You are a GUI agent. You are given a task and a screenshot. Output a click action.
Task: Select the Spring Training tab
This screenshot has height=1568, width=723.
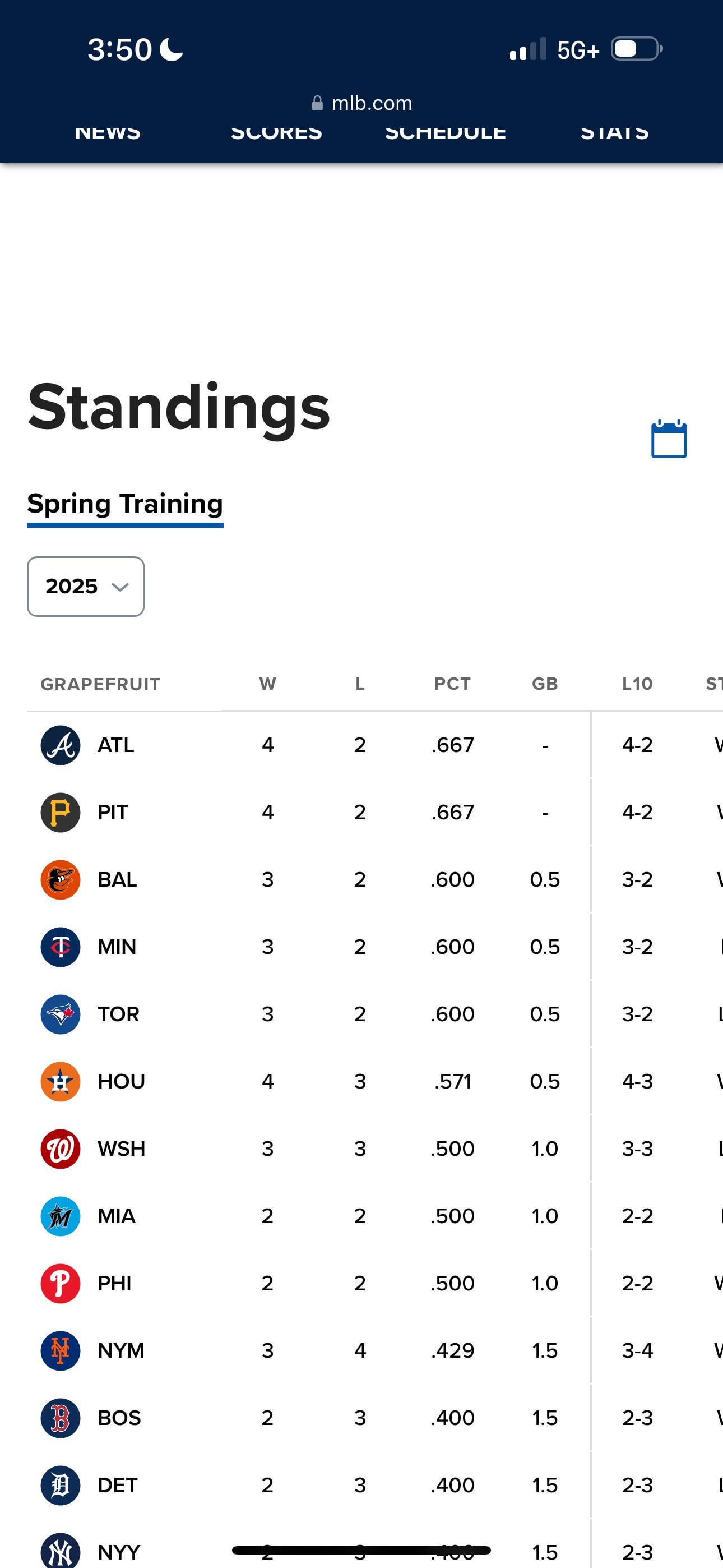[125, 504]
